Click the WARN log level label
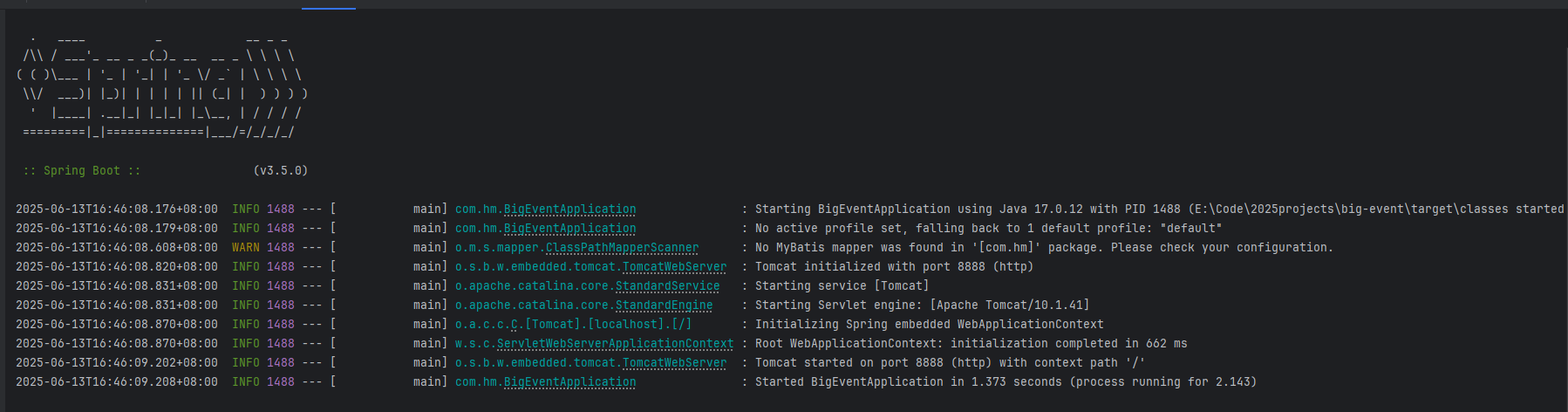The image size is (1568, 412). point(246,248)
